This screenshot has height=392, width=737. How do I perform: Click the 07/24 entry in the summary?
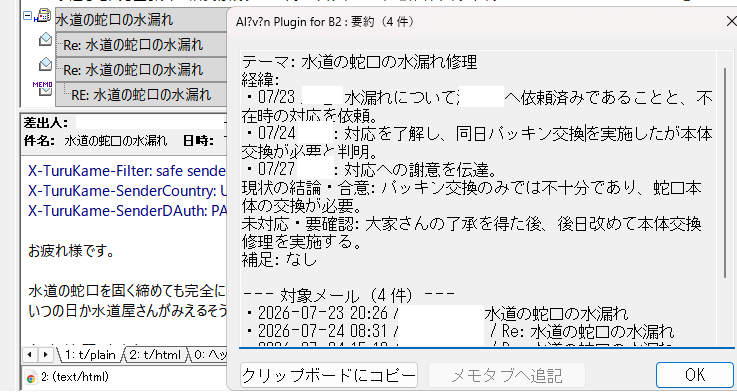point(477,143)
